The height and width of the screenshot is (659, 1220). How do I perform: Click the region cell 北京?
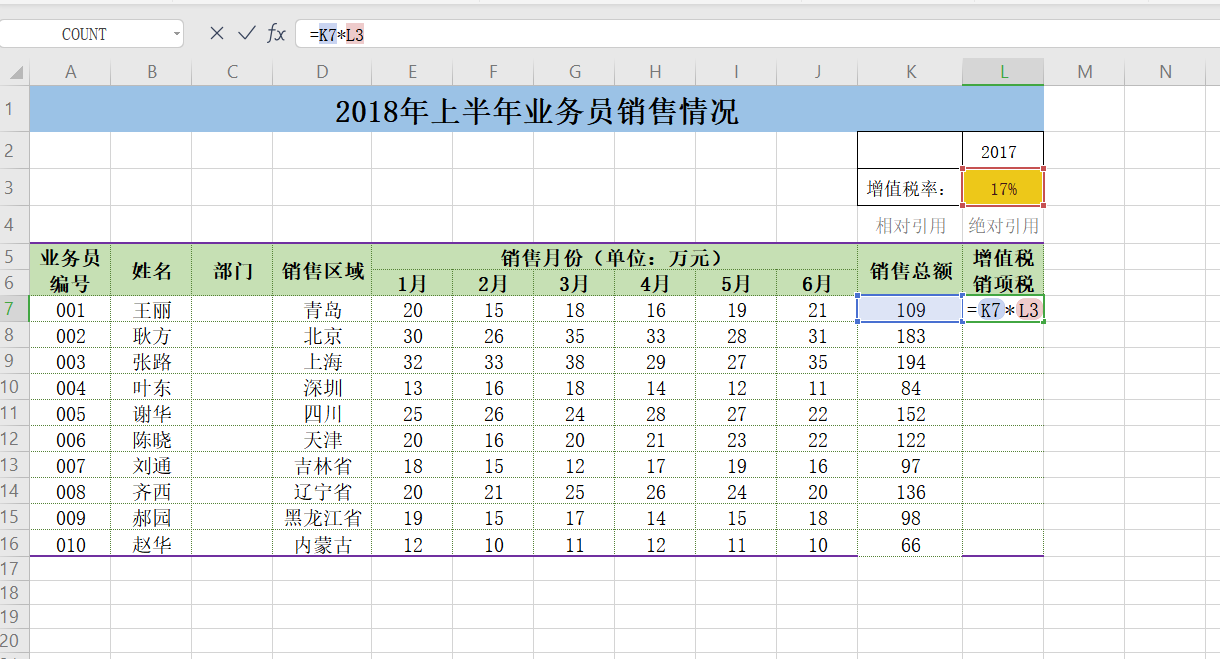pos(322,336)
